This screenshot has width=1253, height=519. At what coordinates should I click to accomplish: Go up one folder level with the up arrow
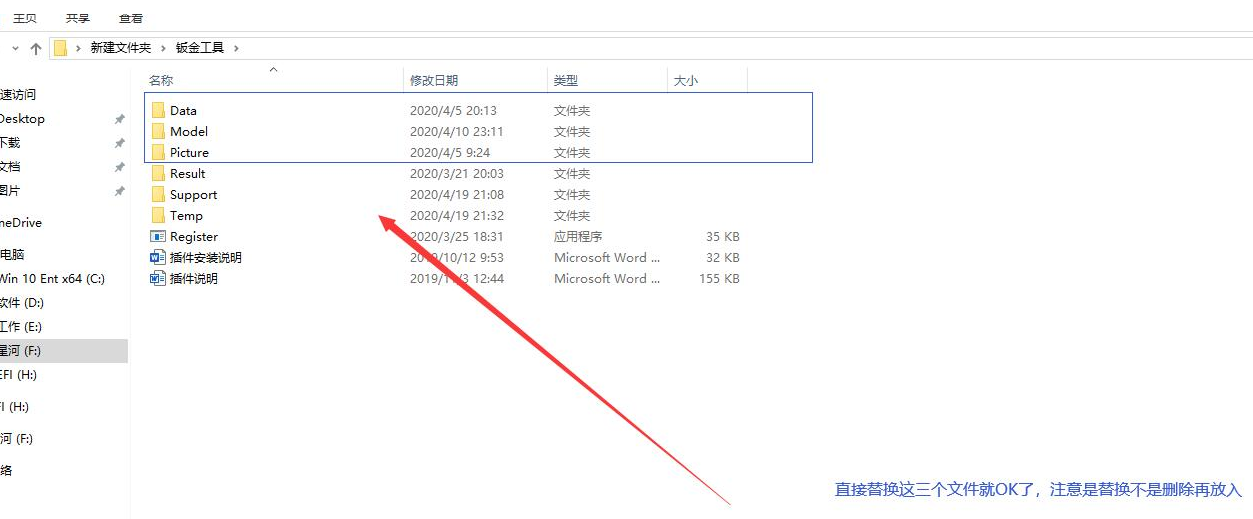pos(36,48)
